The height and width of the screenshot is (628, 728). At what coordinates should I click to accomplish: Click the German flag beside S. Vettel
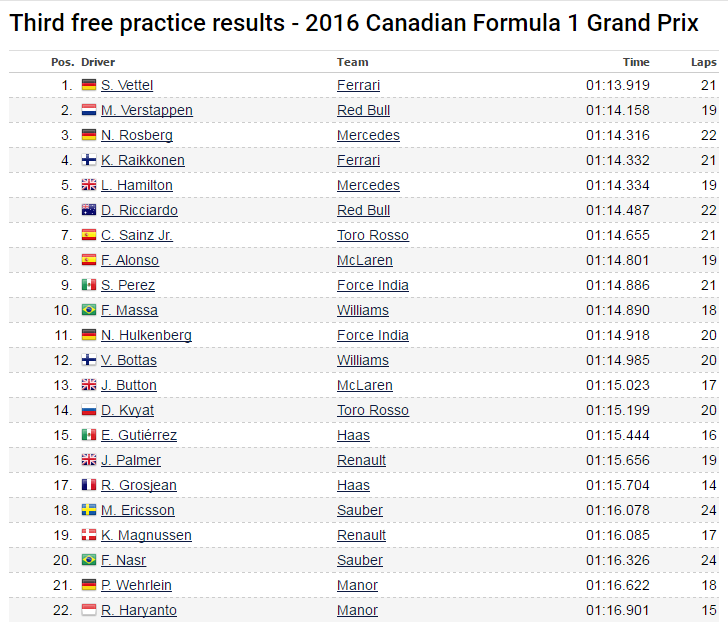coord(89,85)
